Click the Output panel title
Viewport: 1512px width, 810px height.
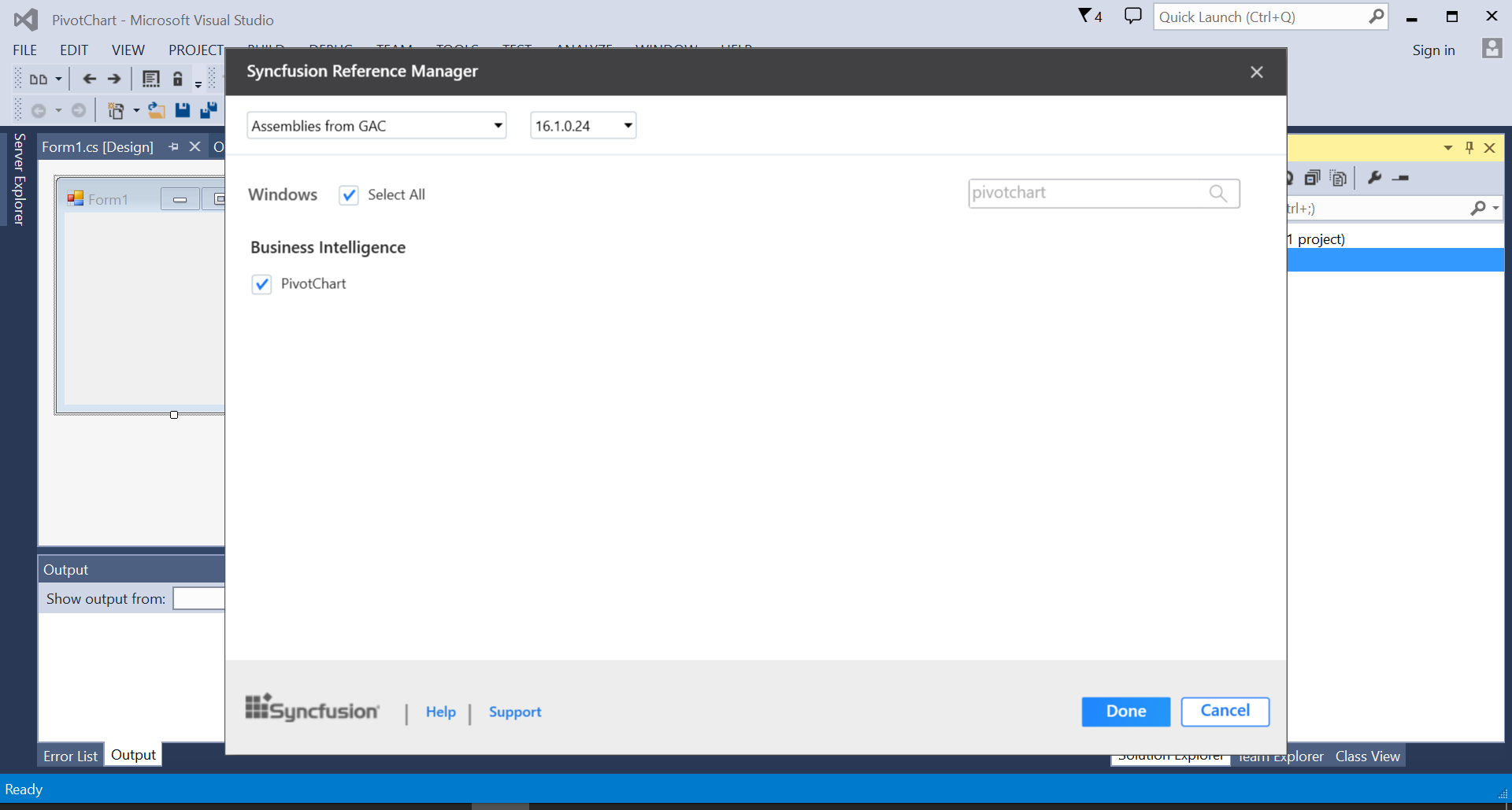(65, 570)
